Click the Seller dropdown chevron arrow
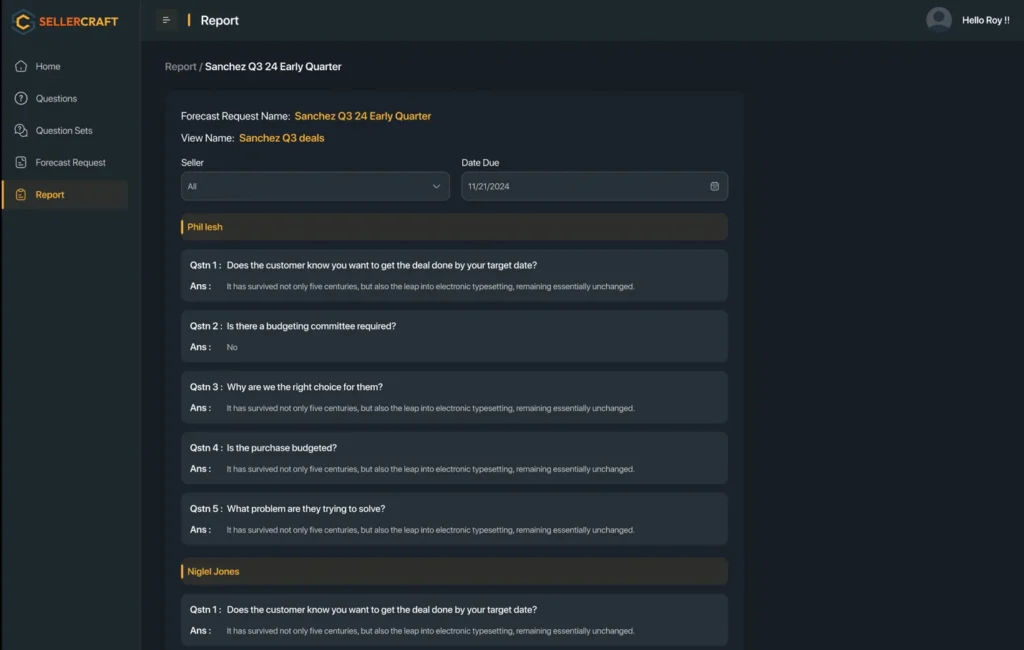 coord(436,186)
